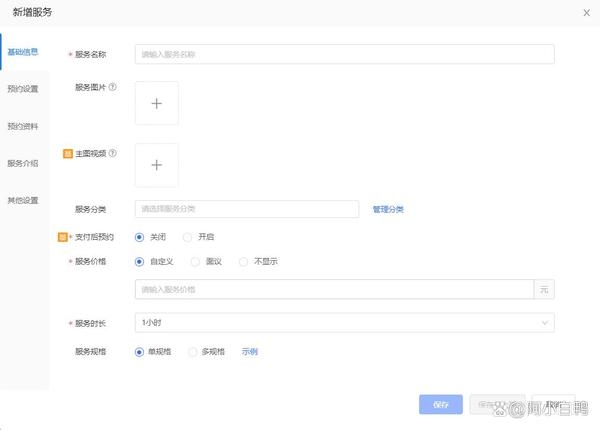The image size is (600, 430).
Task: Click the 服务时长 field label
Action: coord(90,324)
